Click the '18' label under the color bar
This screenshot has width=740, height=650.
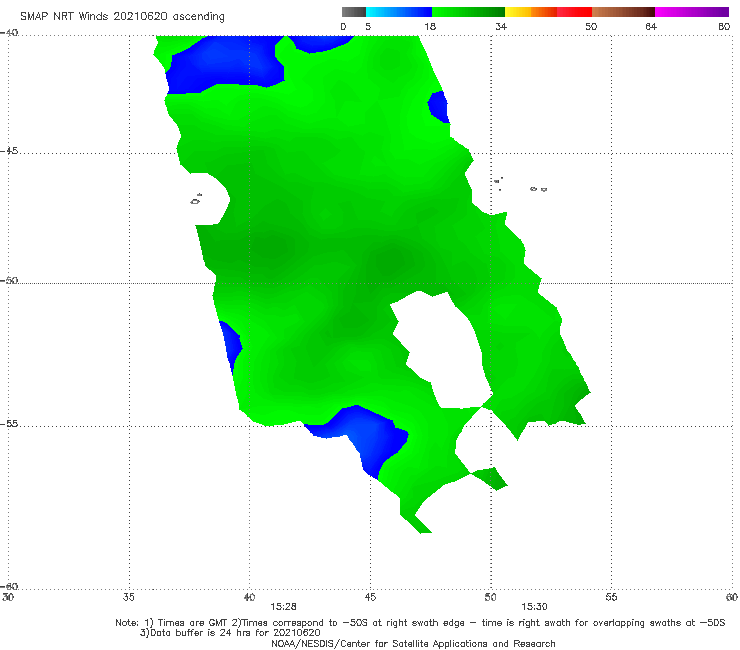[x=430, y=26]
